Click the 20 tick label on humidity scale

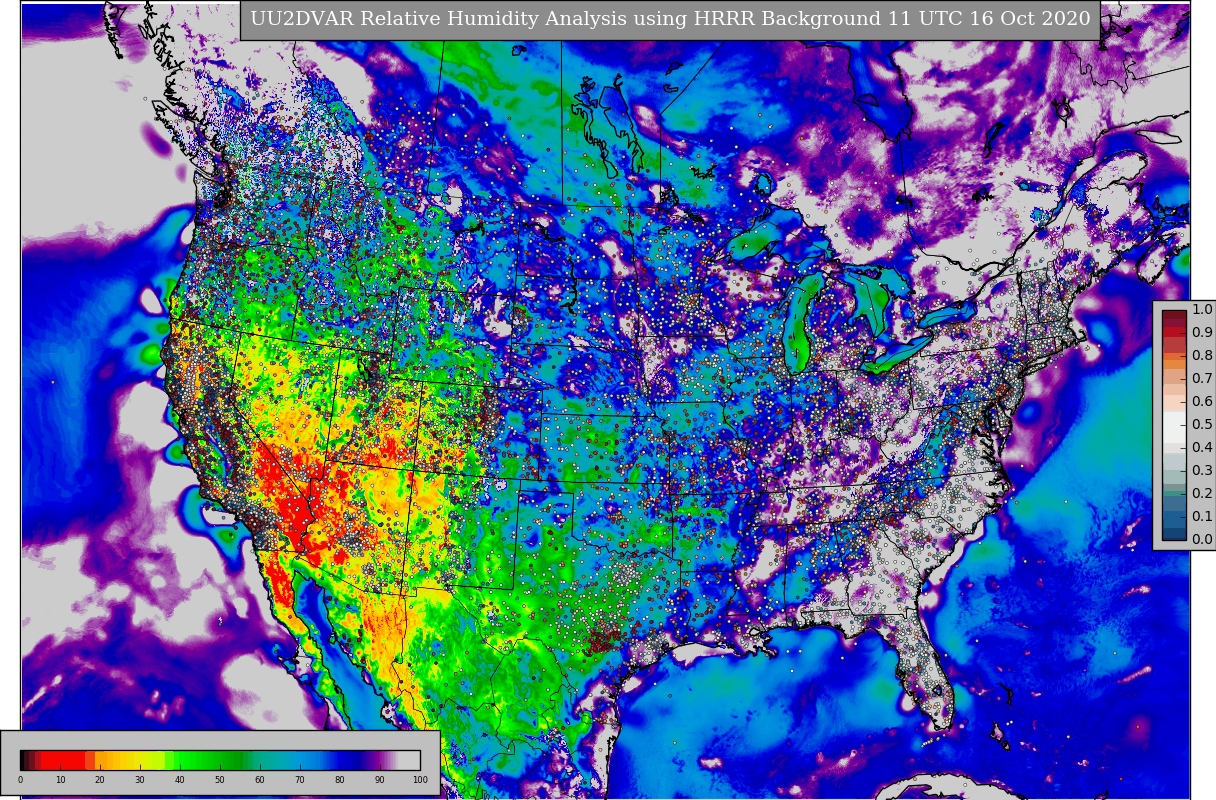[100, 780]
